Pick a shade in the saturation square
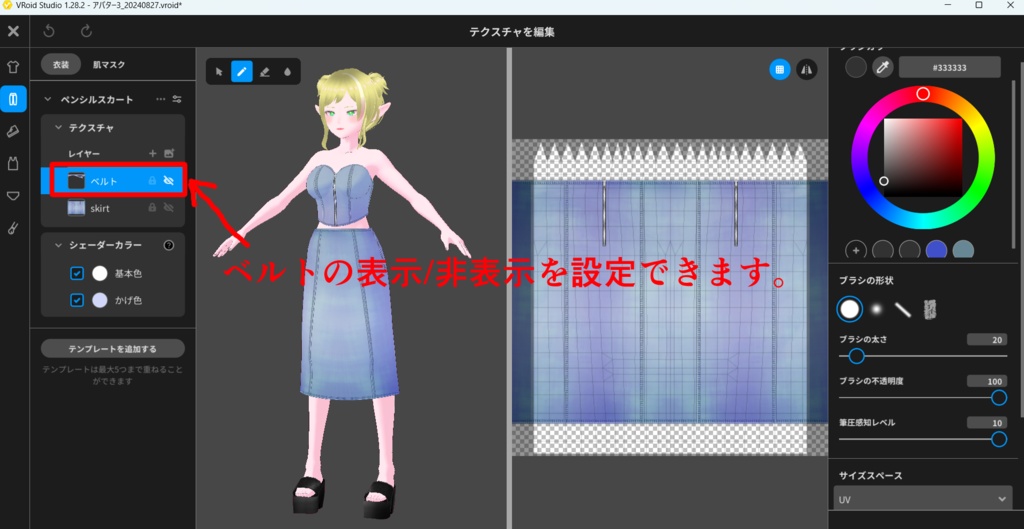The image size is (1024, 529). click(923, 157)
